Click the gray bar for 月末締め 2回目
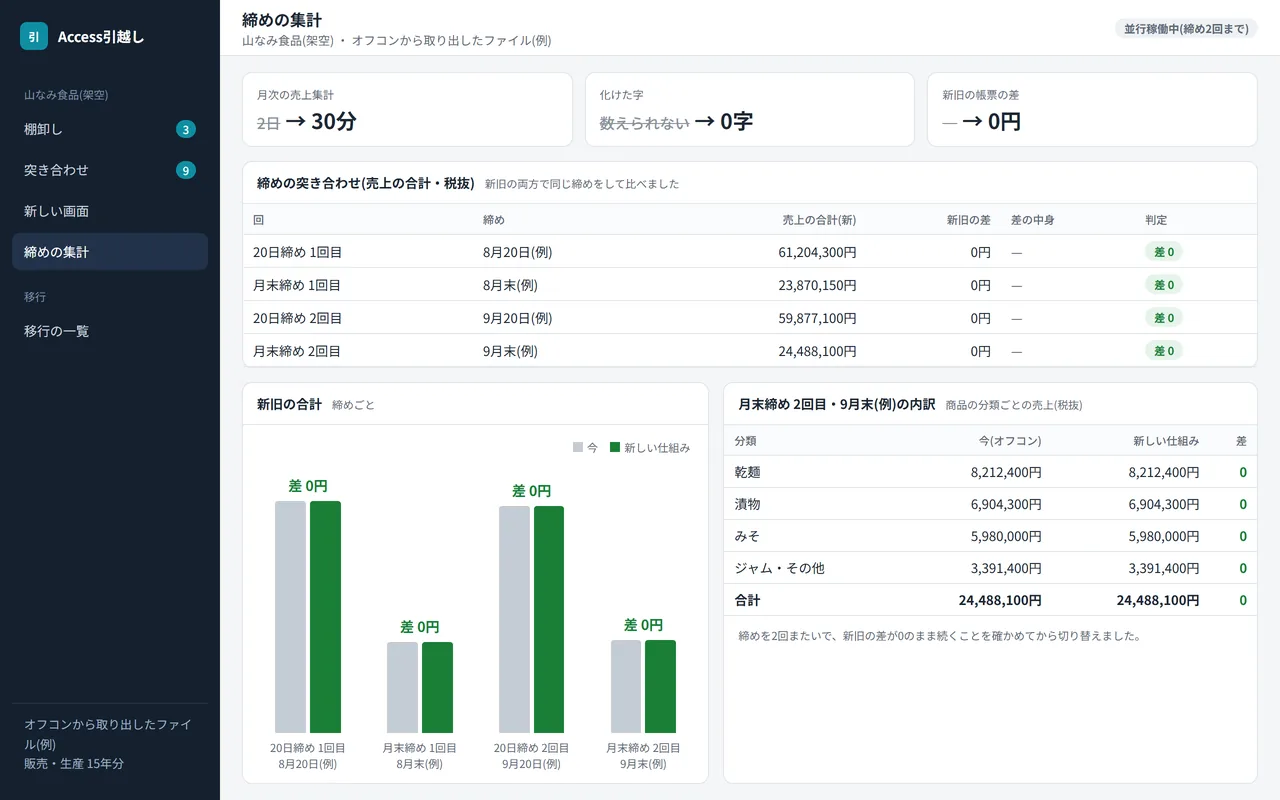 tap(626, 687)
